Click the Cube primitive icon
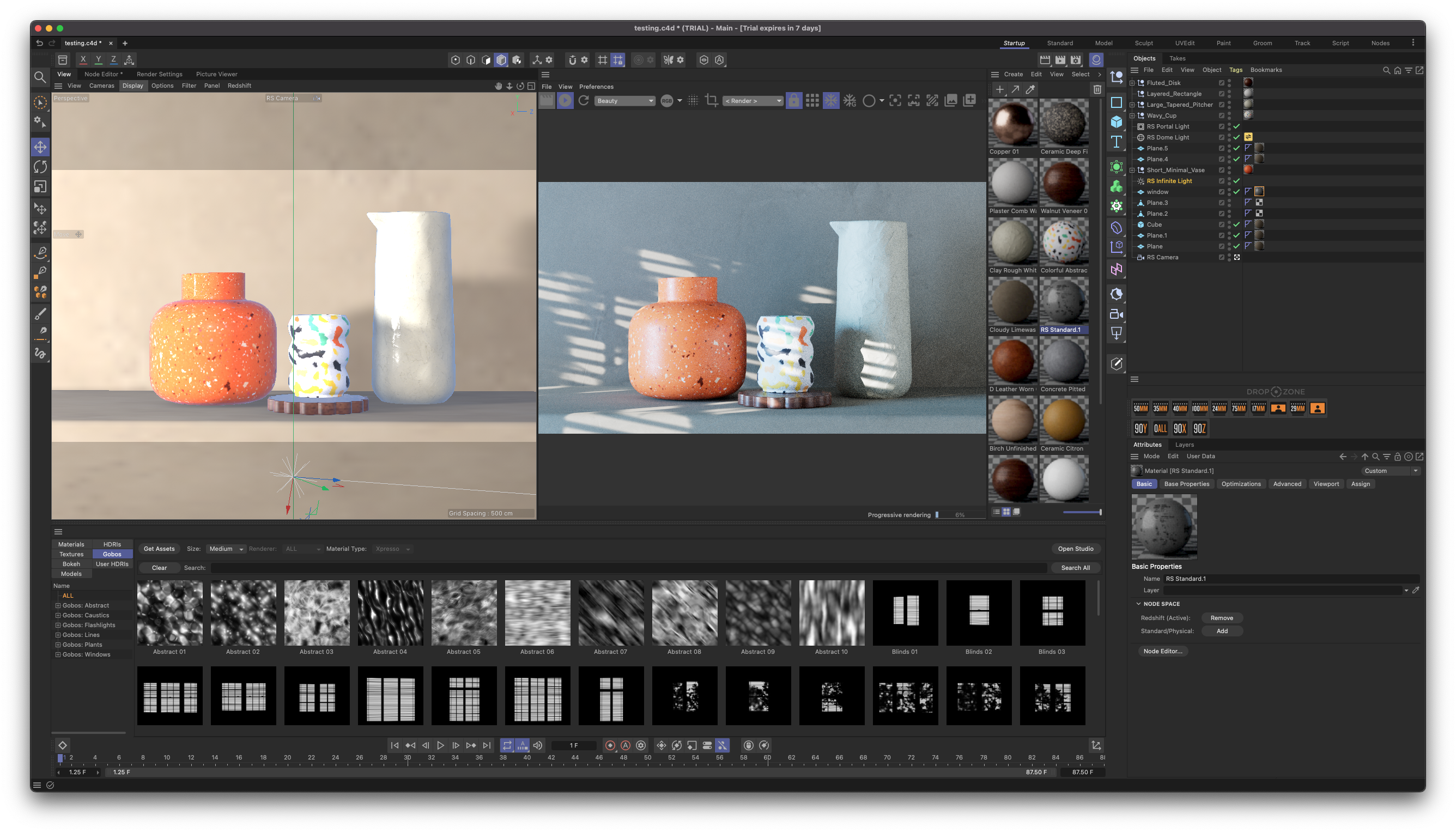Image resolution: width=1456 pixels, height=832 pixels. 1116,122
